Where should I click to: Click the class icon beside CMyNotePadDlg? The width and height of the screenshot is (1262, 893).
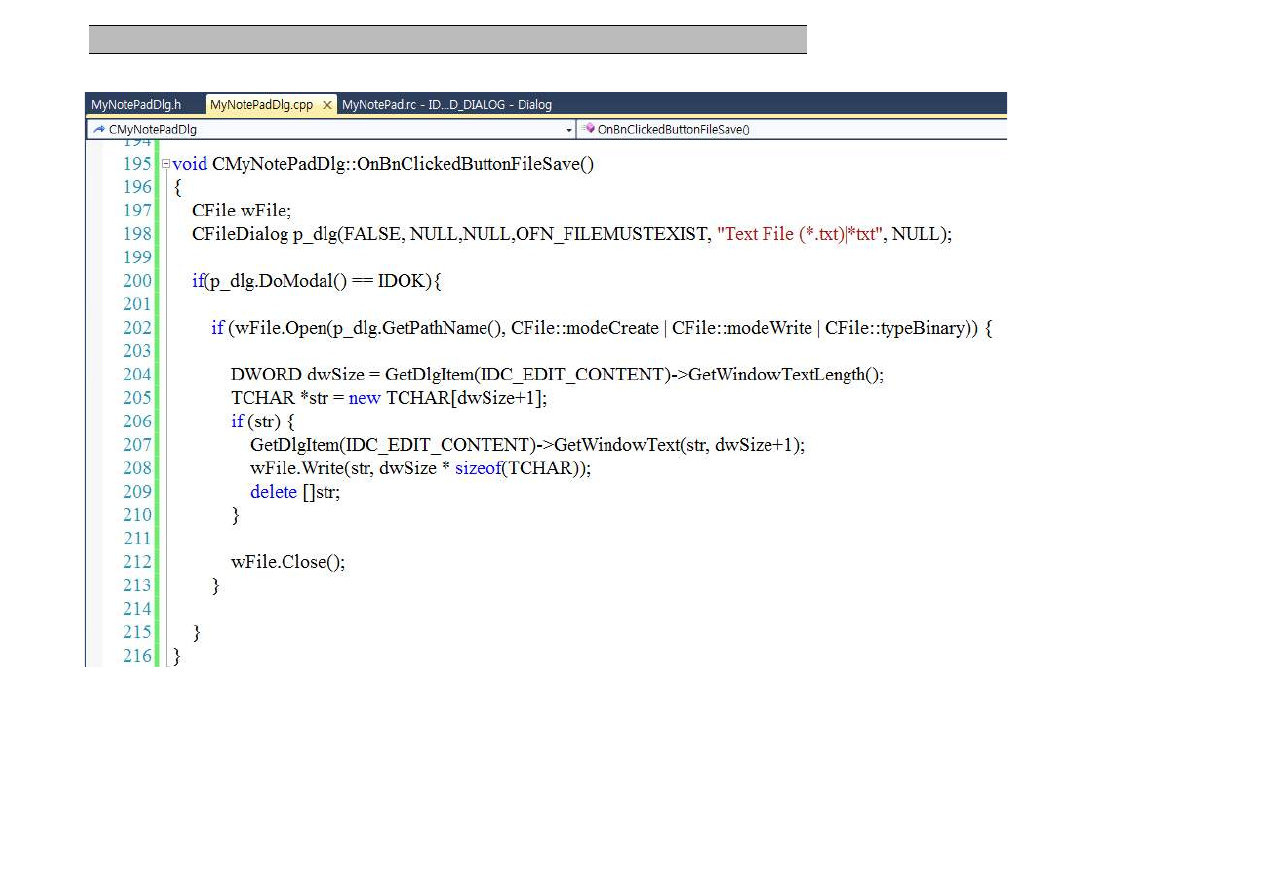click(x=99, y=130)
